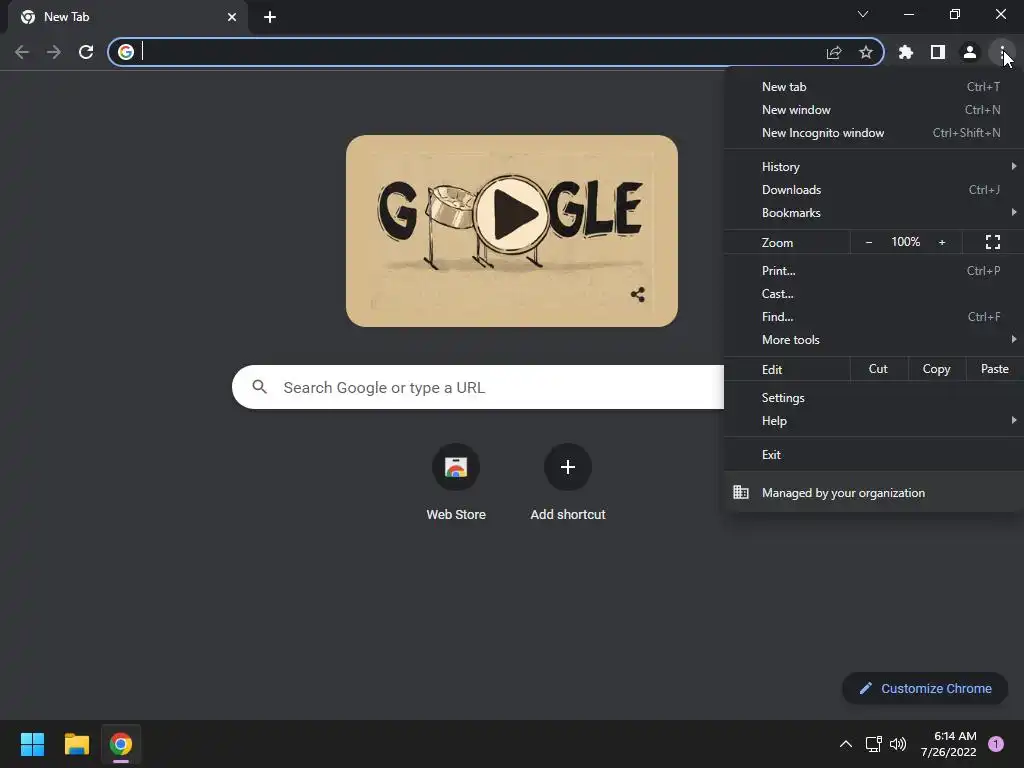The height and width of the screenshot is (768, 1024).
Task: Open the profile avatar icon
Action: (x=970, y=52)
